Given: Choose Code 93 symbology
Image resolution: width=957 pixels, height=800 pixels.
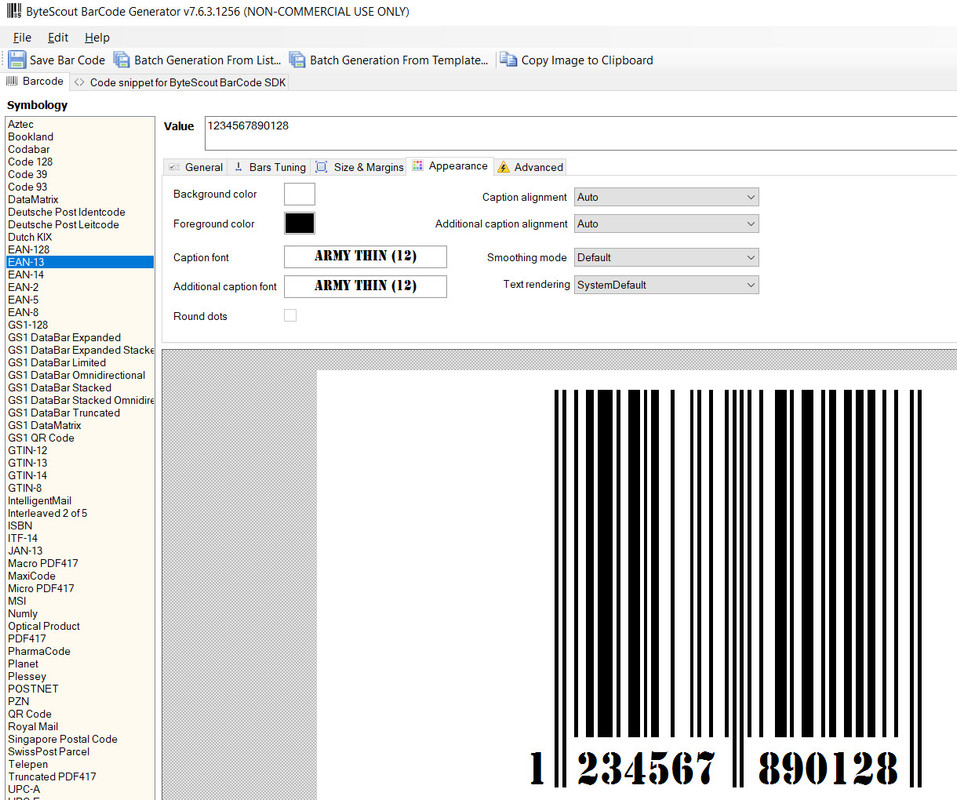Looking at the screenshot, I should [x=27, y=187].
